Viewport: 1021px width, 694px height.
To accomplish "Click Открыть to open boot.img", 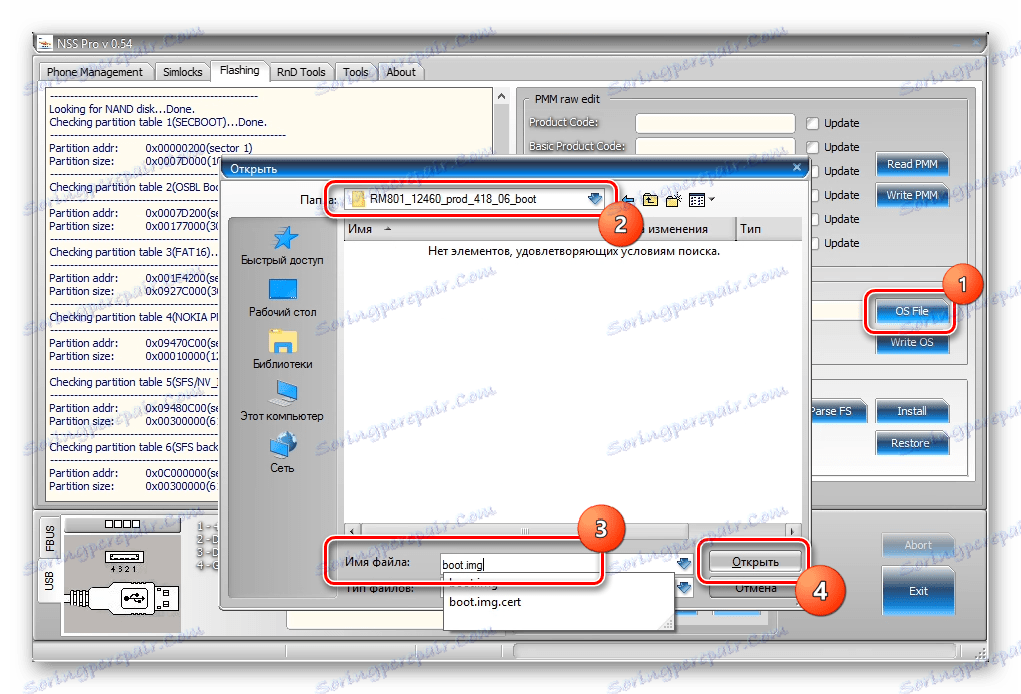I will tap(755, 562).
